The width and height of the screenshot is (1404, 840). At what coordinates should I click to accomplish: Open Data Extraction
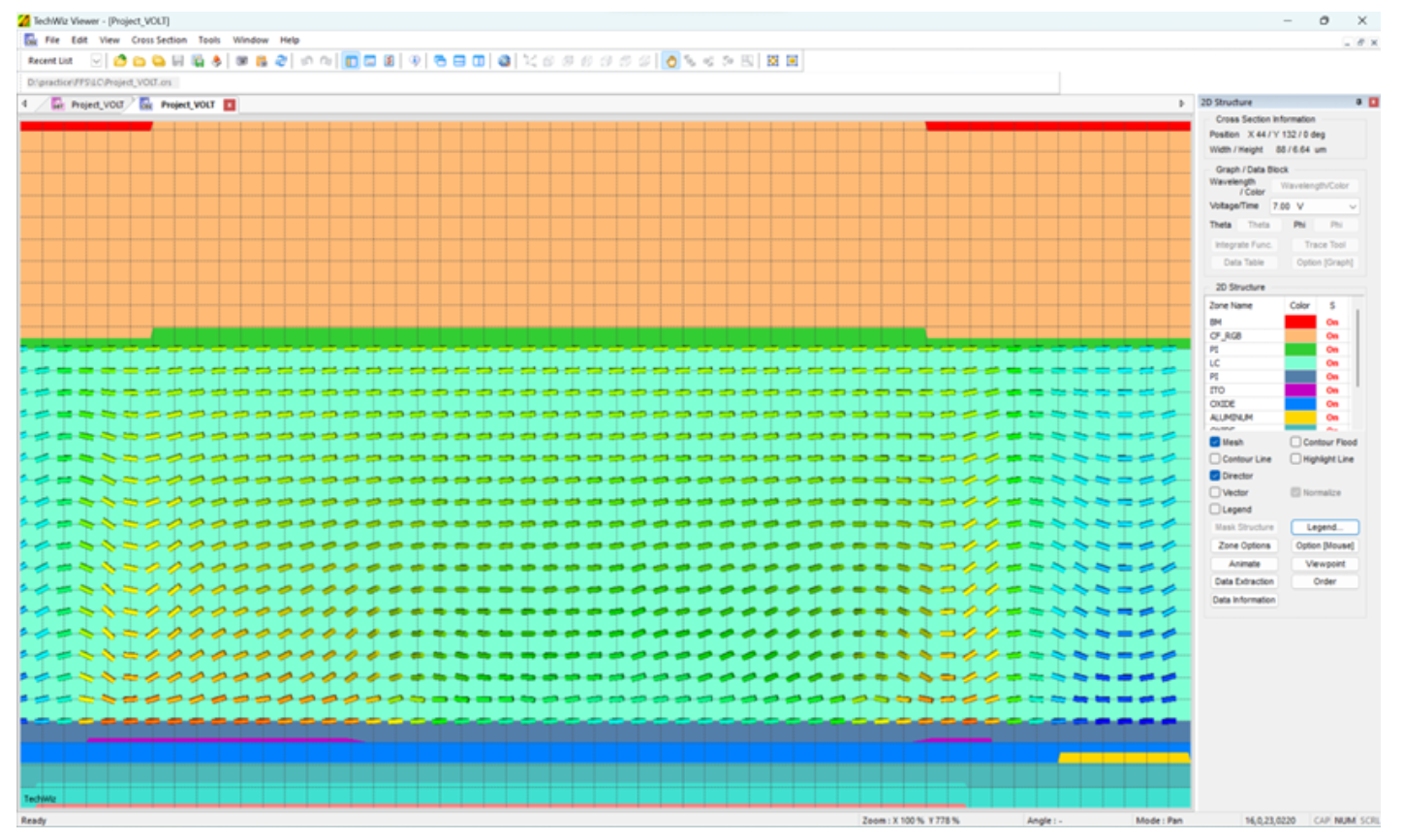(1244, 581)
